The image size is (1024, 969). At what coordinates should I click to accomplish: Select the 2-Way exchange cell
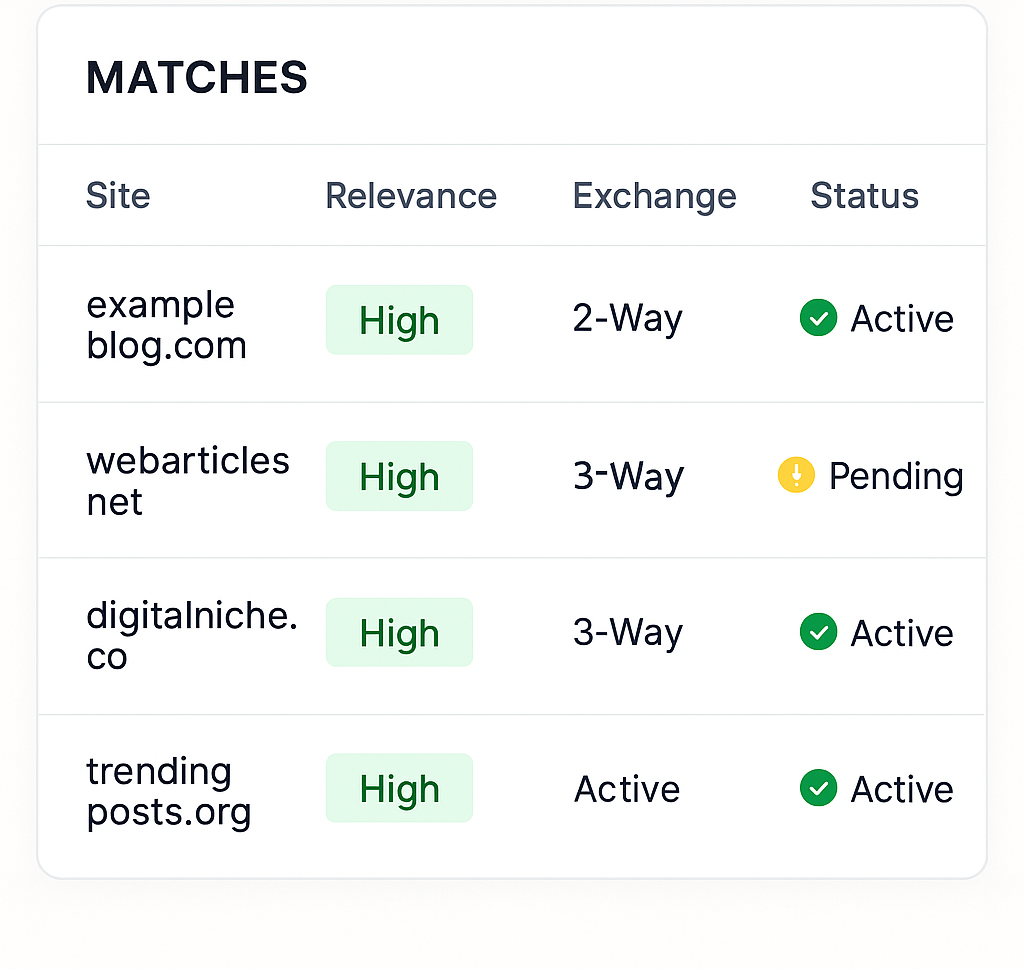click(x=627, y=319)
